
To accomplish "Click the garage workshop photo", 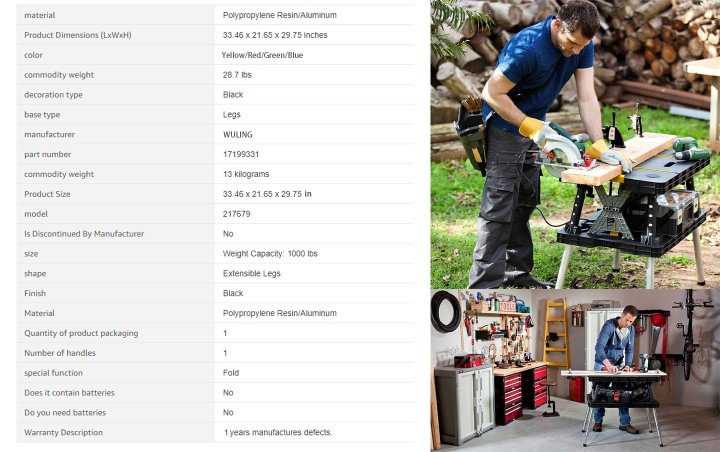I will click(575, 370).
